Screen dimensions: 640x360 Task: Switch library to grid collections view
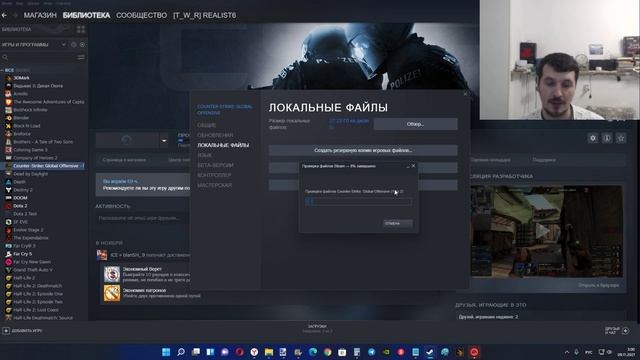point(81,29)
